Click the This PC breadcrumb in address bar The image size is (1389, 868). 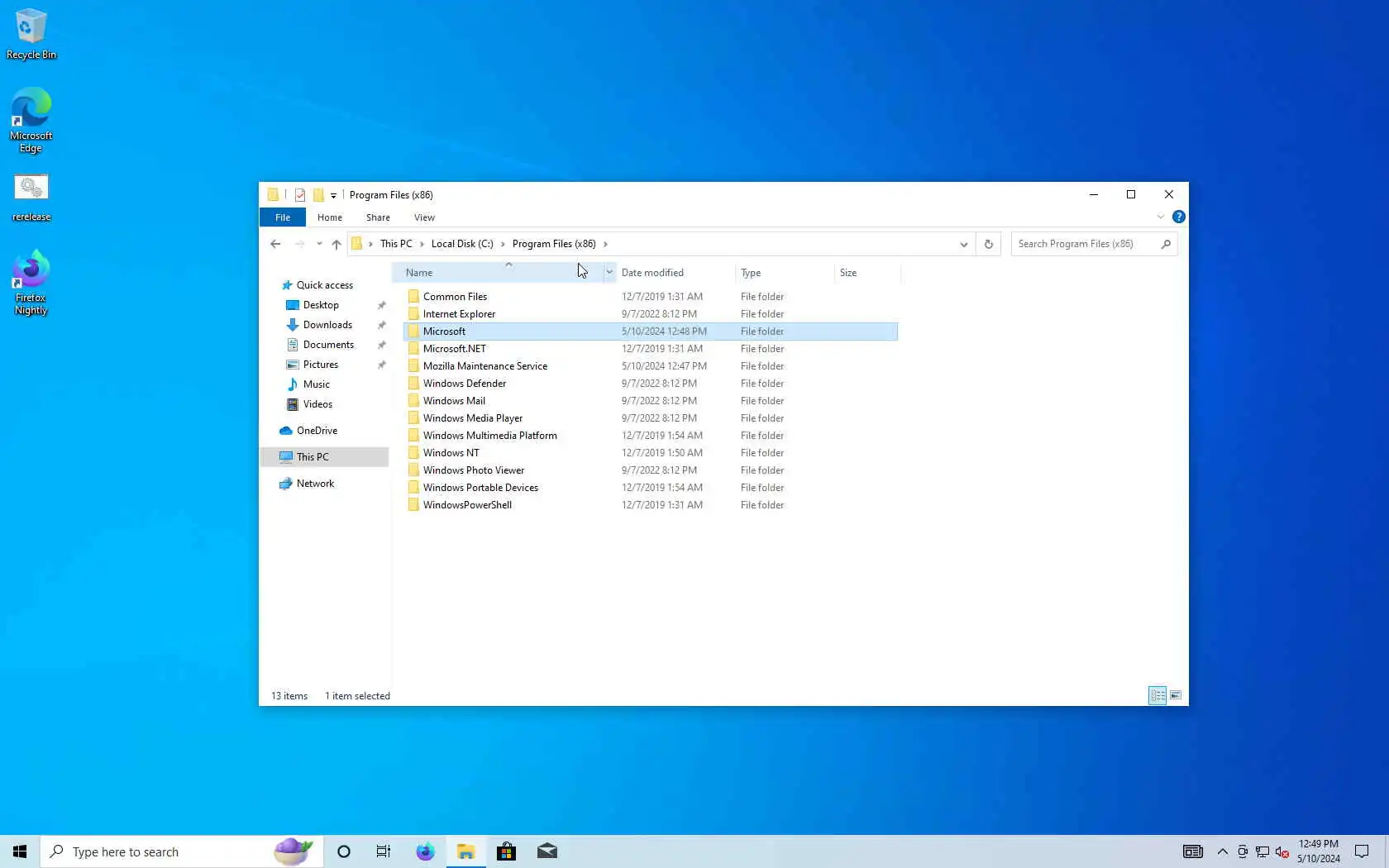396,244
